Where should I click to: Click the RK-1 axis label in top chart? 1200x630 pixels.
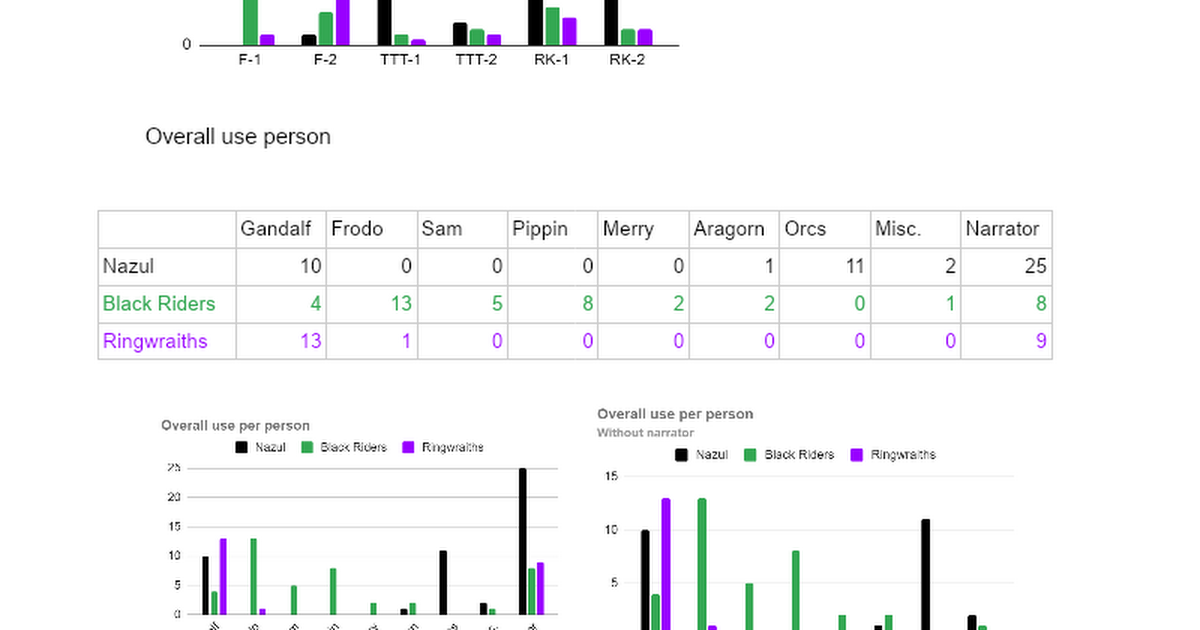click(552, 59)
